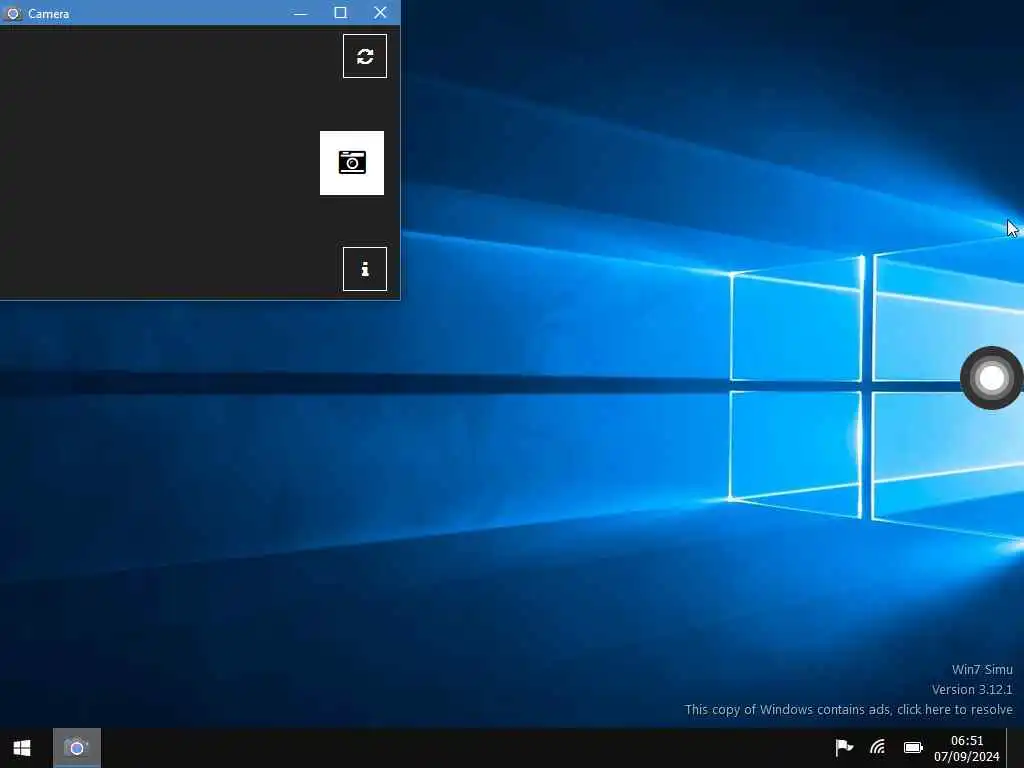1024x768 pixels.
Task: Check the battery status tray icon
Action: (913, 747)
